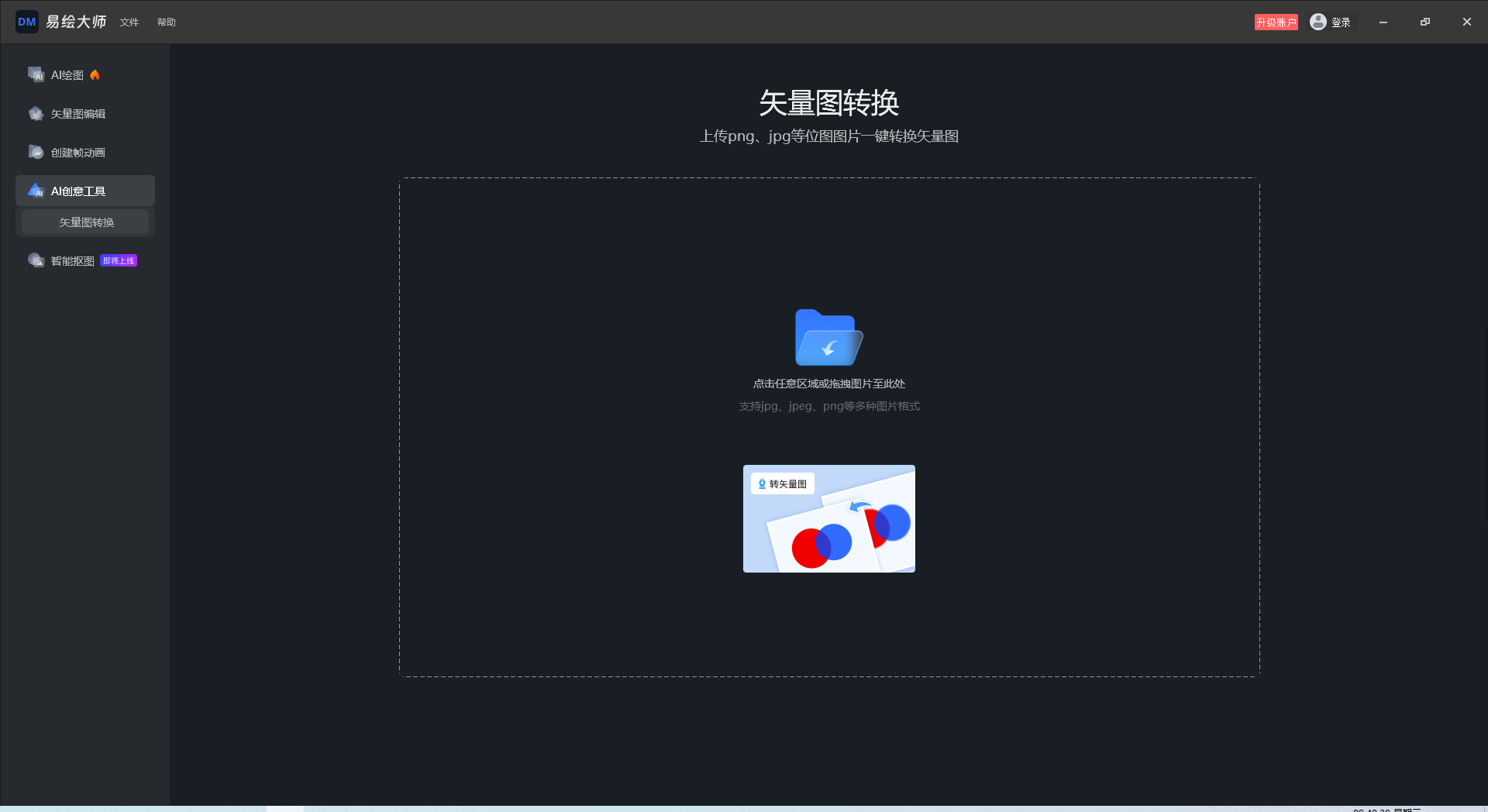Click the 即将上线 badge

[x=119, y=261]
